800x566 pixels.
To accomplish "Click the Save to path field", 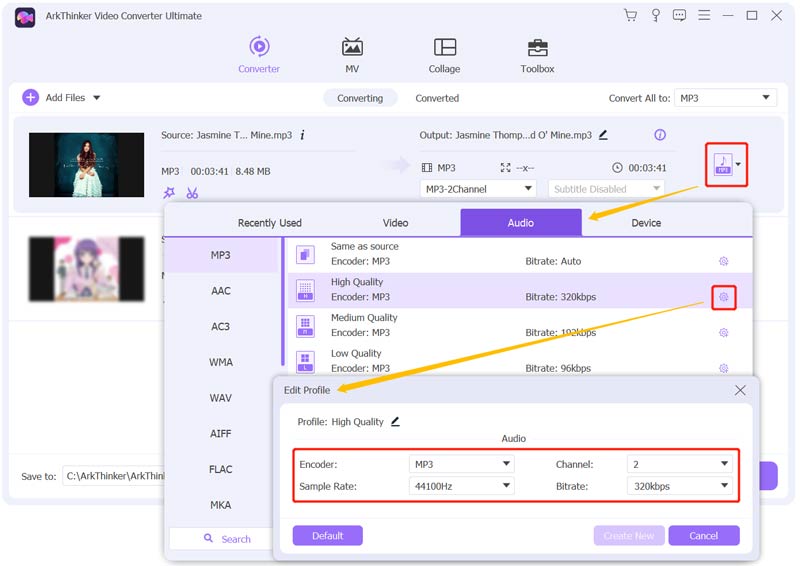I will (x=113, y=476).
